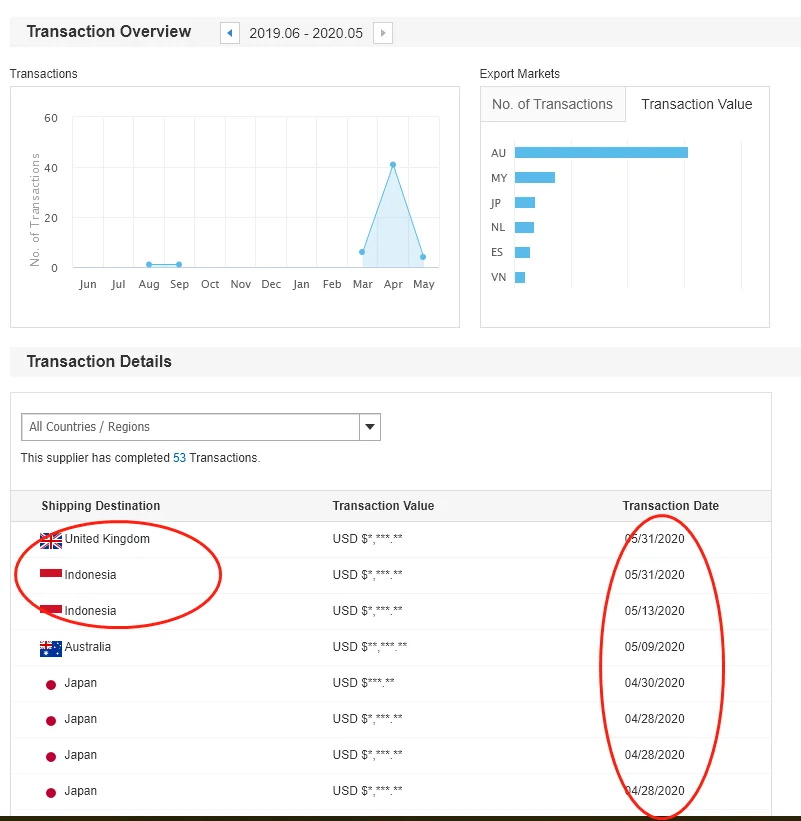
Task: Click the United Kingdom flag icon
Action: [51, 540]
